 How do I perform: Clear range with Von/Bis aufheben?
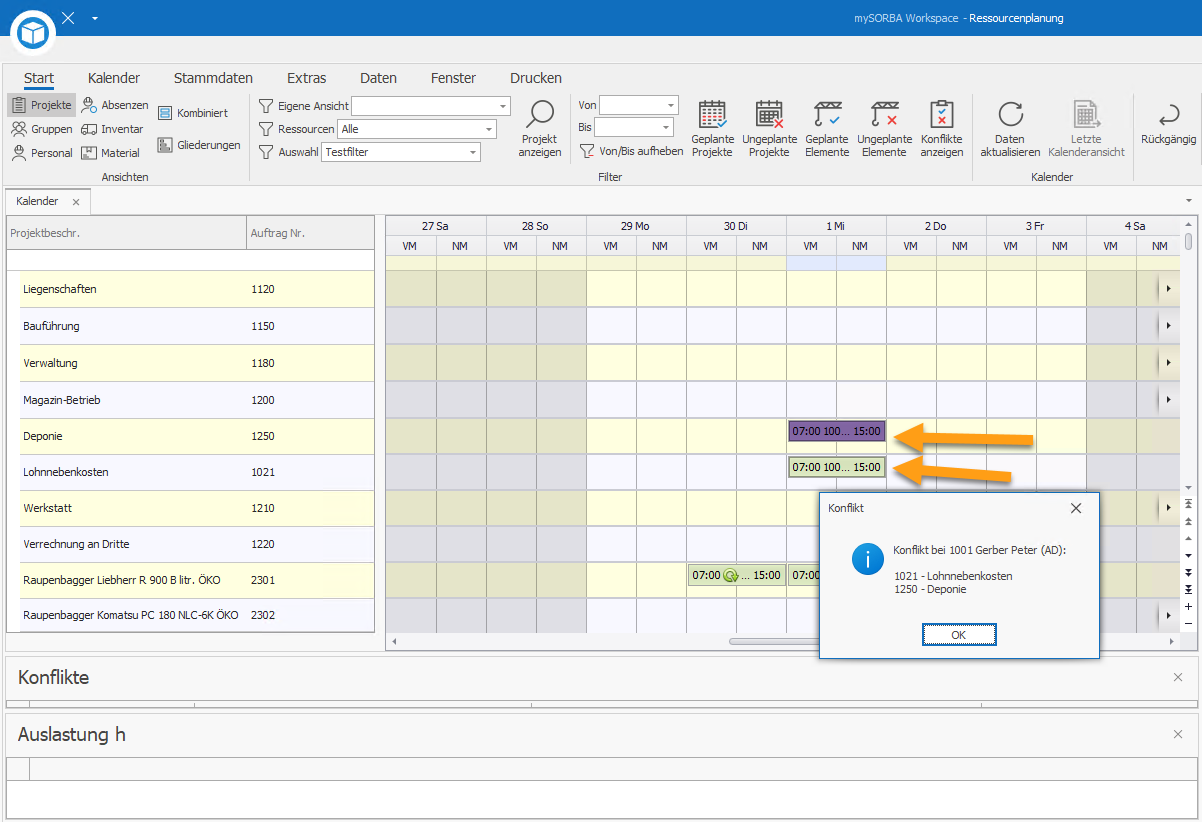[632, 151]
